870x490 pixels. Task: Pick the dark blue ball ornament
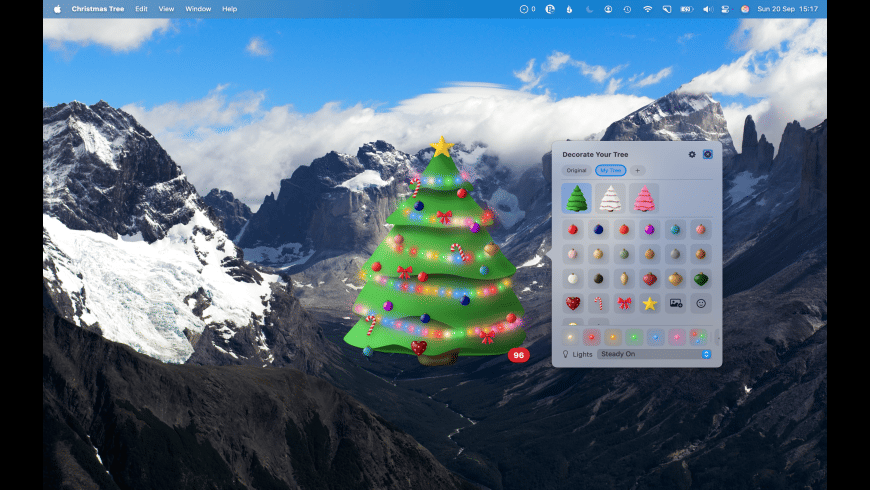tap(598, 229)
